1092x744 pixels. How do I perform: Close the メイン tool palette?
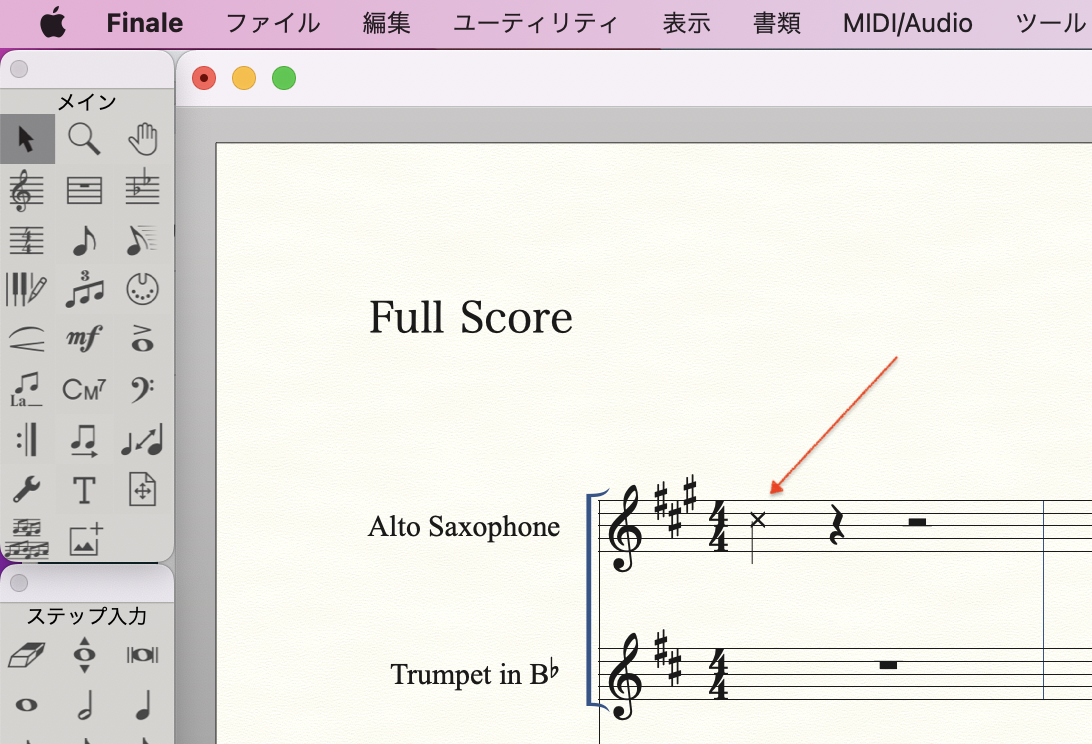[20, 69]
